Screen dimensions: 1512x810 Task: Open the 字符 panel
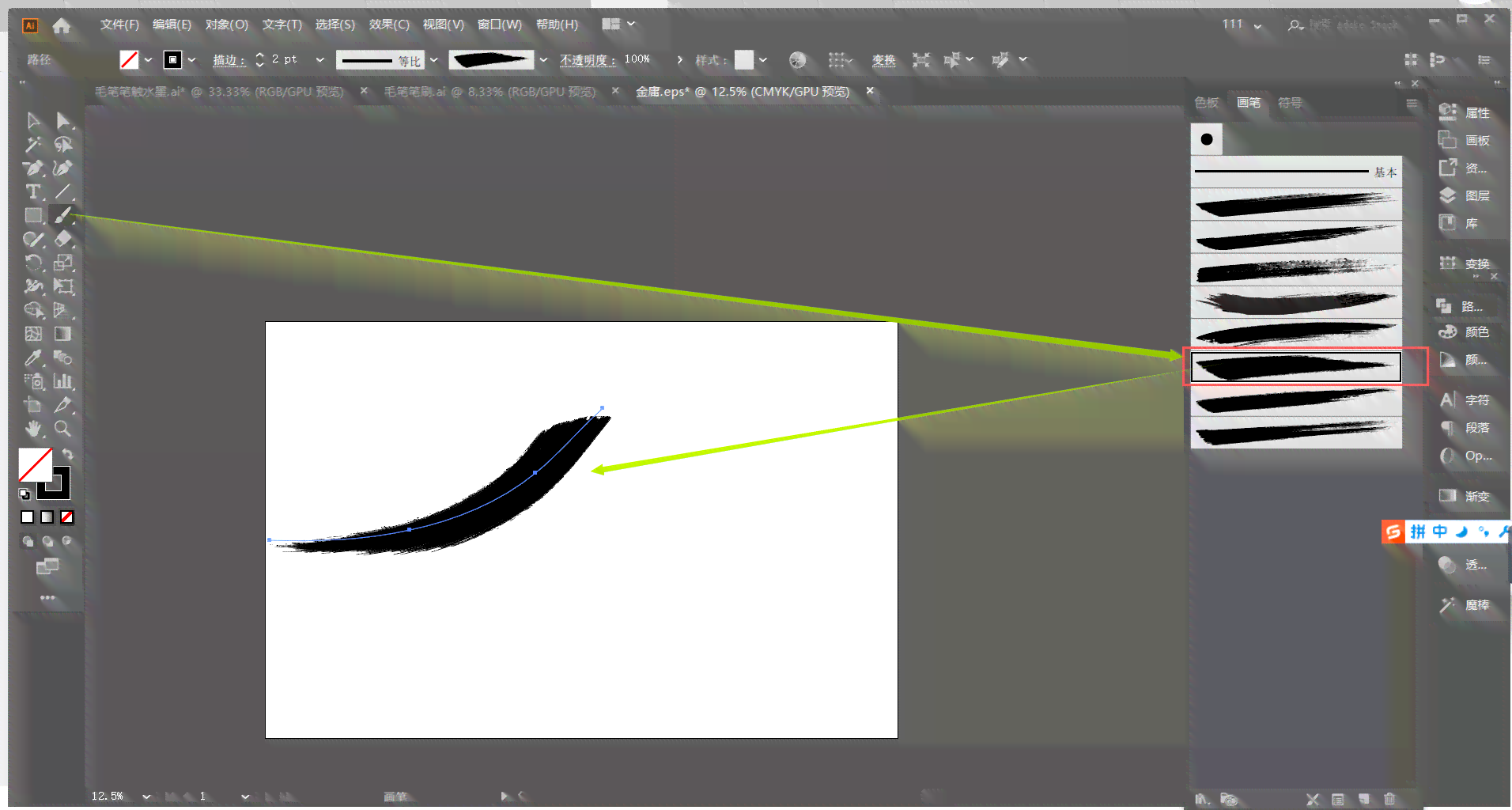(x=1465, y=400)
